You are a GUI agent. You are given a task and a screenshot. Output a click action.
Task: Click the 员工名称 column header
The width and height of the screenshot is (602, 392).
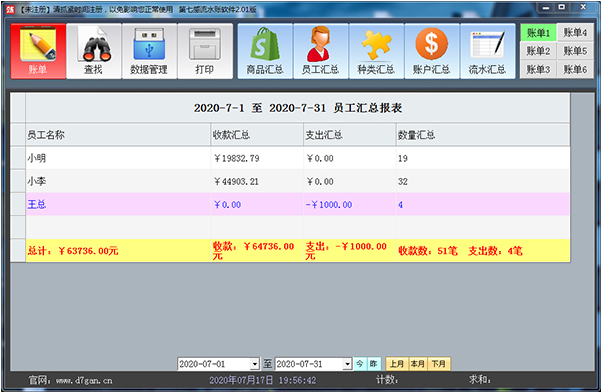118,135
